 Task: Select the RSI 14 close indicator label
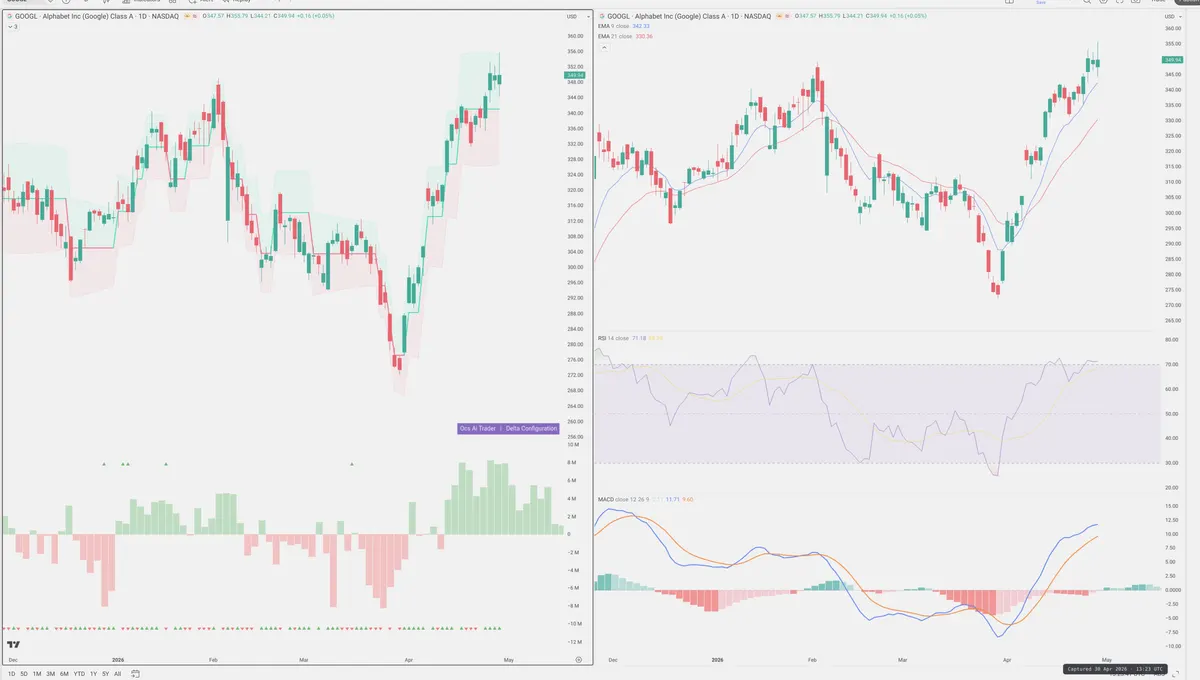(x=615, y=338)
